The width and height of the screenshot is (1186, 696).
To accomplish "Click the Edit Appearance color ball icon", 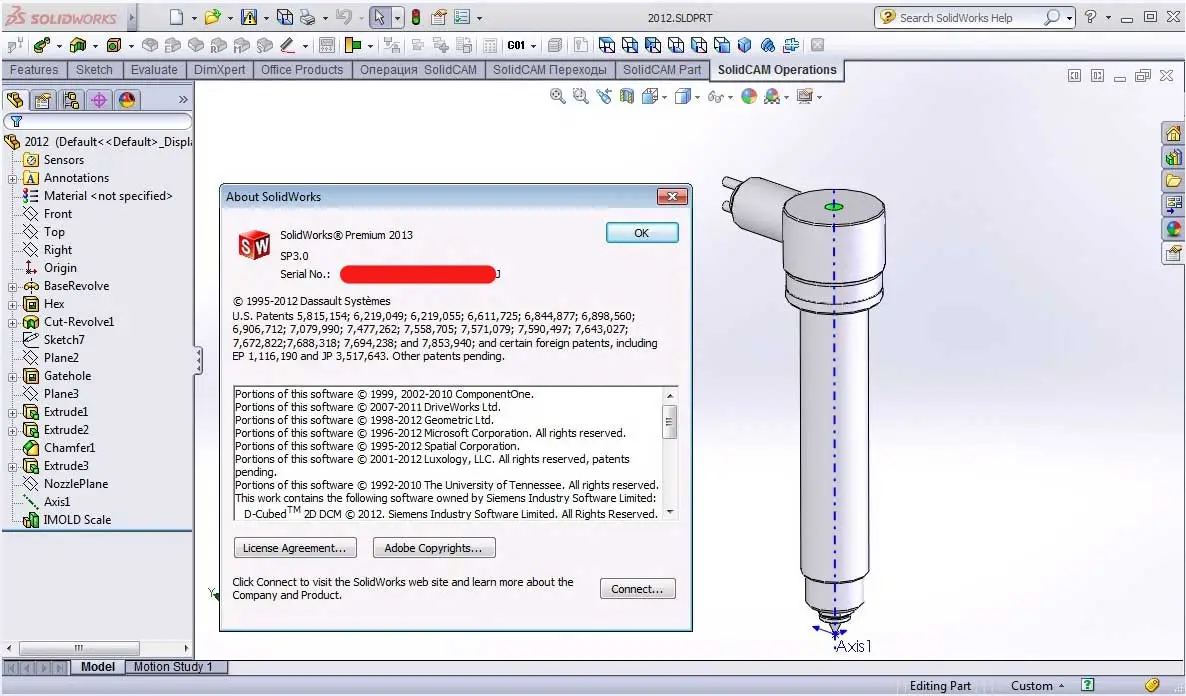I will pos(749,96).
